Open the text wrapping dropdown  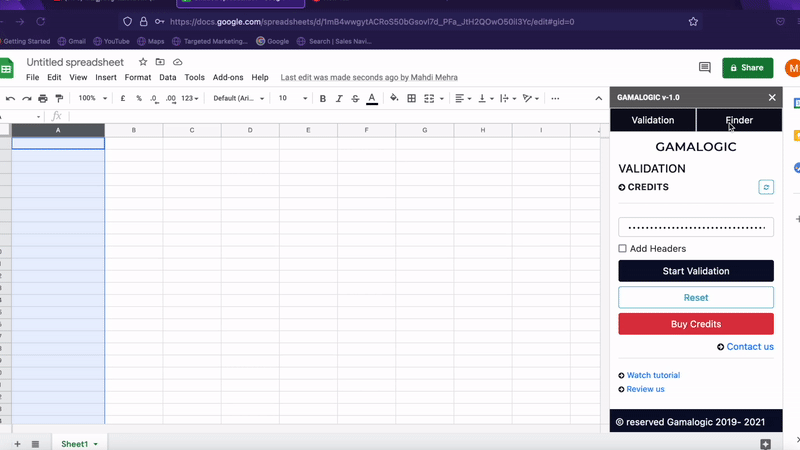(508, 98)
